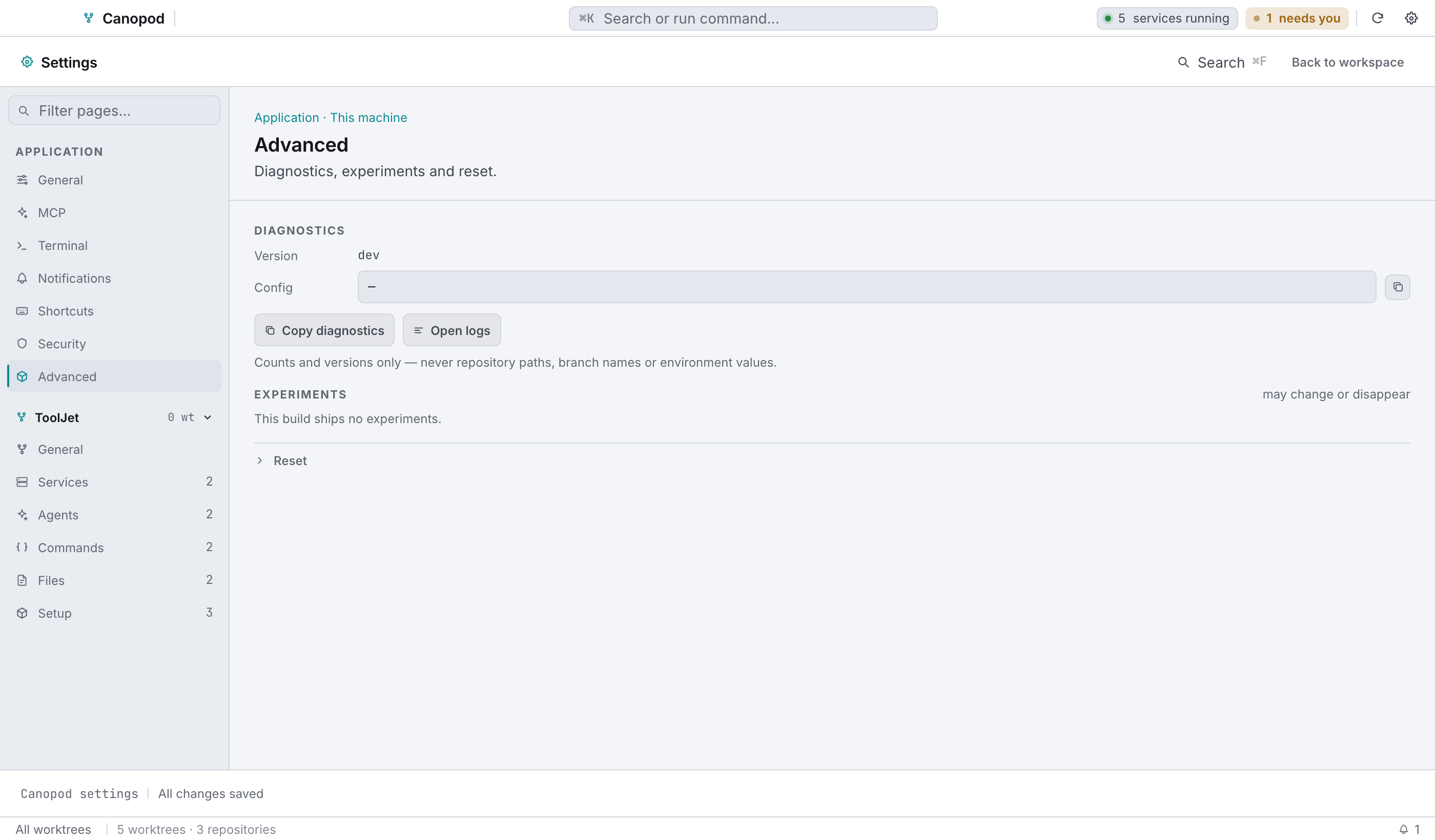Click the Canopod branch logo icon
Image resolution: width=1435 pixels, height=840 pixels.
click(x=88, y=18)
